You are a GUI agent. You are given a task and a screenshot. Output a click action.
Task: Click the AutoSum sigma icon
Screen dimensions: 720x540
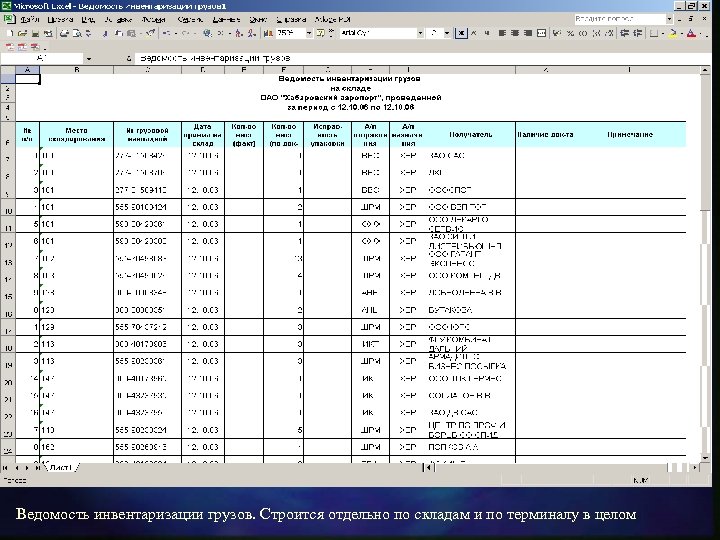tap(220, 33)
